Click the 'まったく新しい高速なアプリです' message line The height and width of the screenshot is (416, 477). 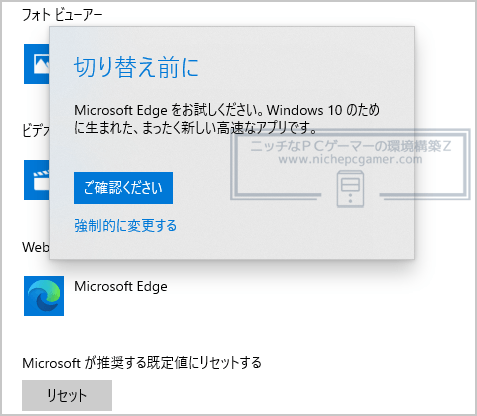point(229,128)
